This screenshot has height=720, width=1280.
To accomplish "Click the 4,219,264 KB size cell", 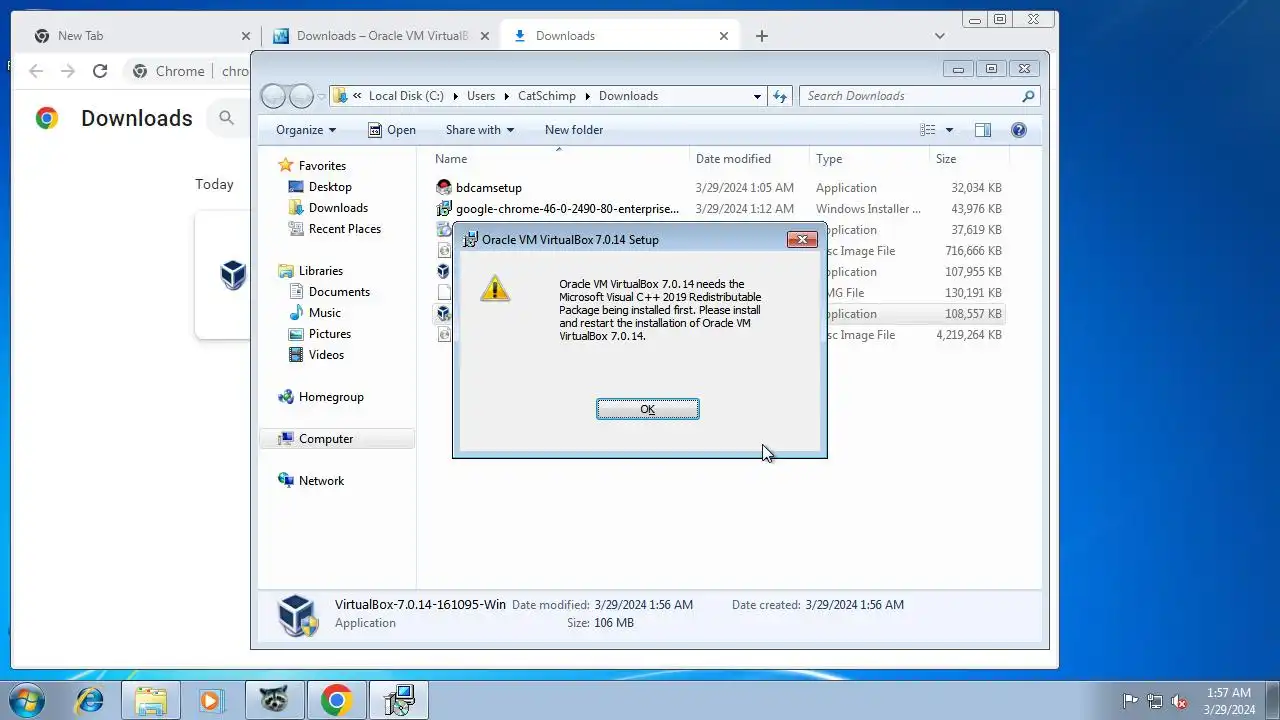I will [969, 335].
